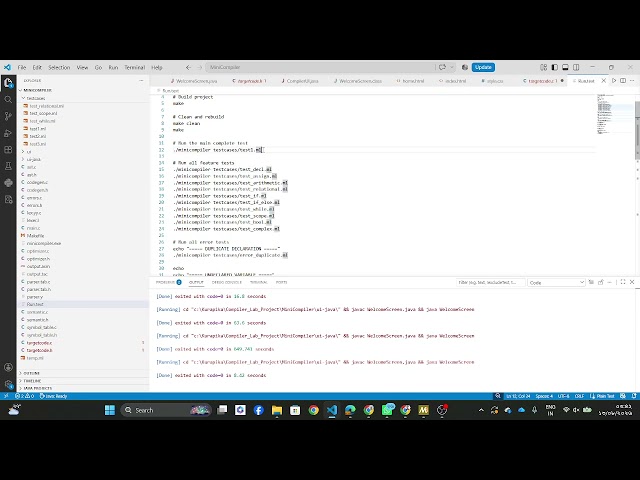Screen dimensions: 640x480
Task: Click the output filter input field
Action: (x=490, y=282)
